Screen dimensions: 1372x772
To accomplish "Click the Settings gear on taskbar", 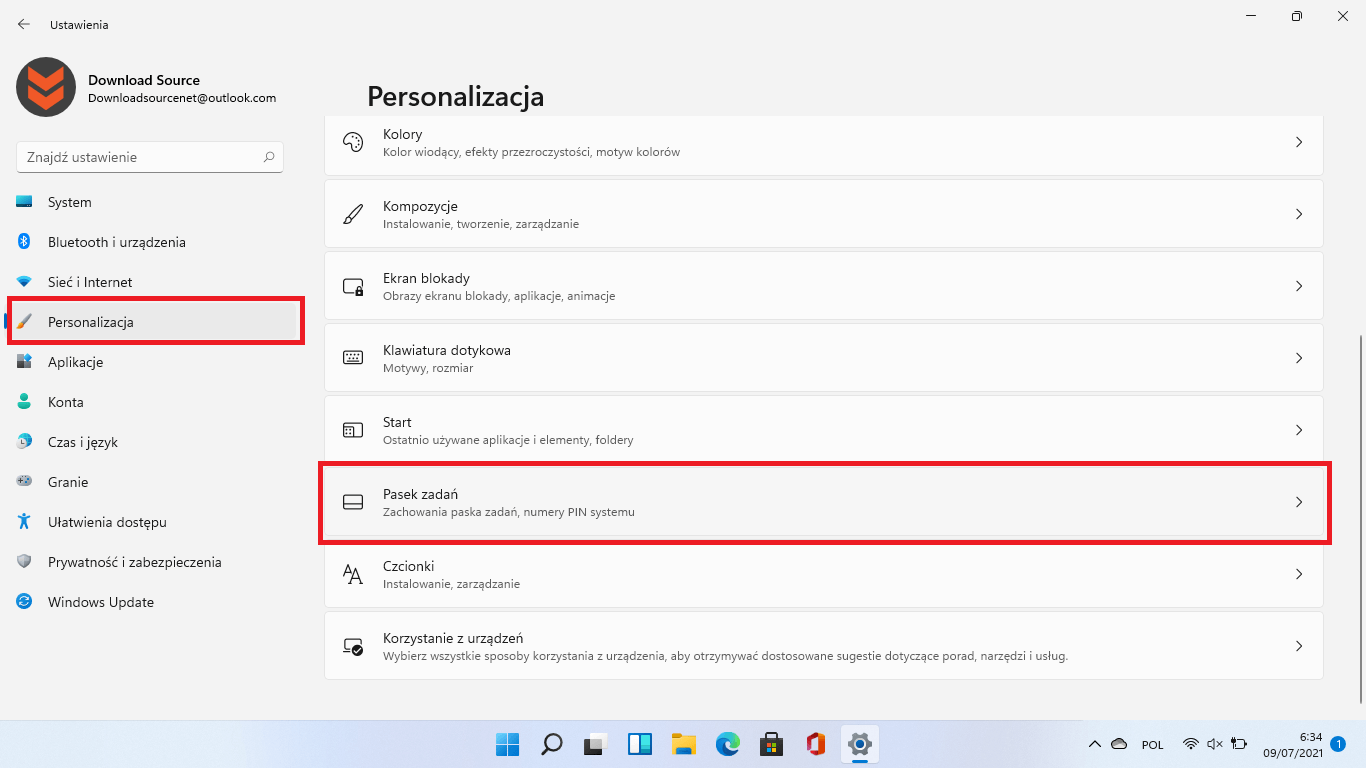I will (x=860, y=745).
